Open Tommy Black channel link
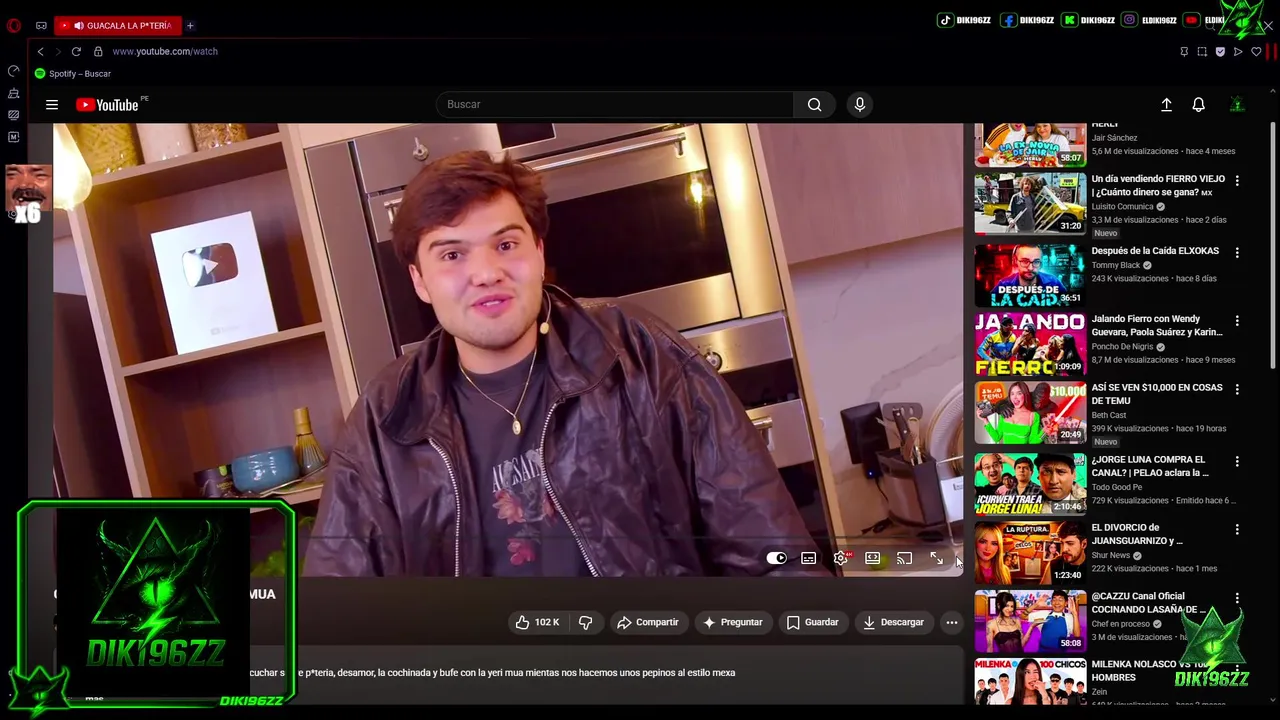 pos(1116,265)
